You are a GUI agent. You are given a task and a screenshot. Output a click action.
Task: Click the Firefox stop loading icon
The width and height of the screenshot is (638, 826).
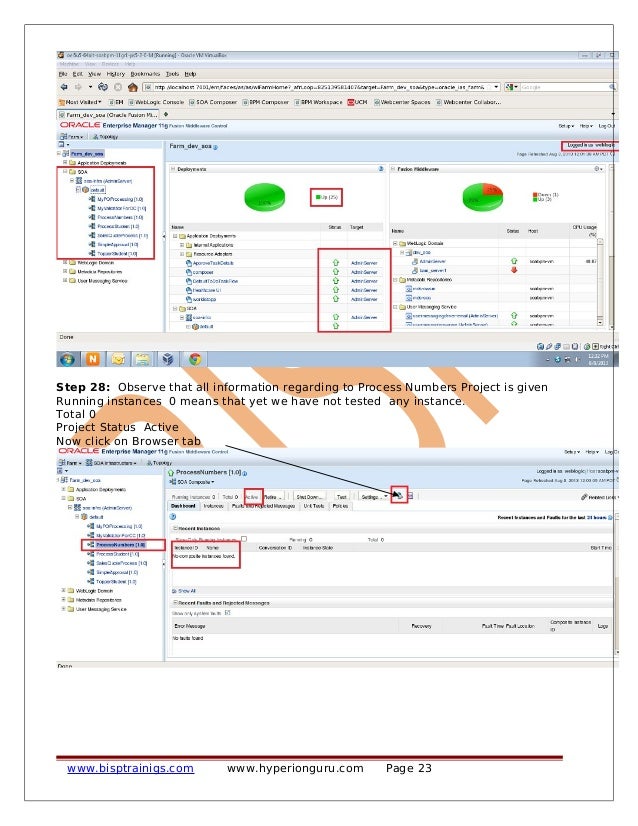(x=118, y=87)
